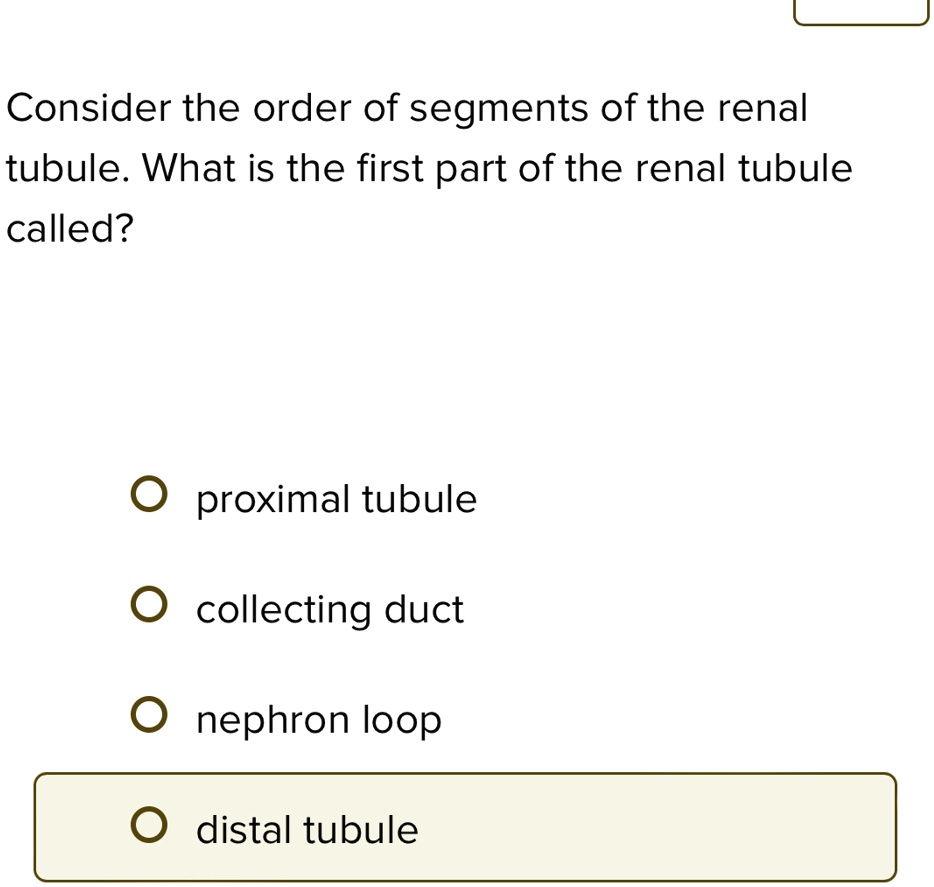Viewport: 934px width, 887px height.
Task: Click the partially visible outlined button
Action: coord(861,8)
